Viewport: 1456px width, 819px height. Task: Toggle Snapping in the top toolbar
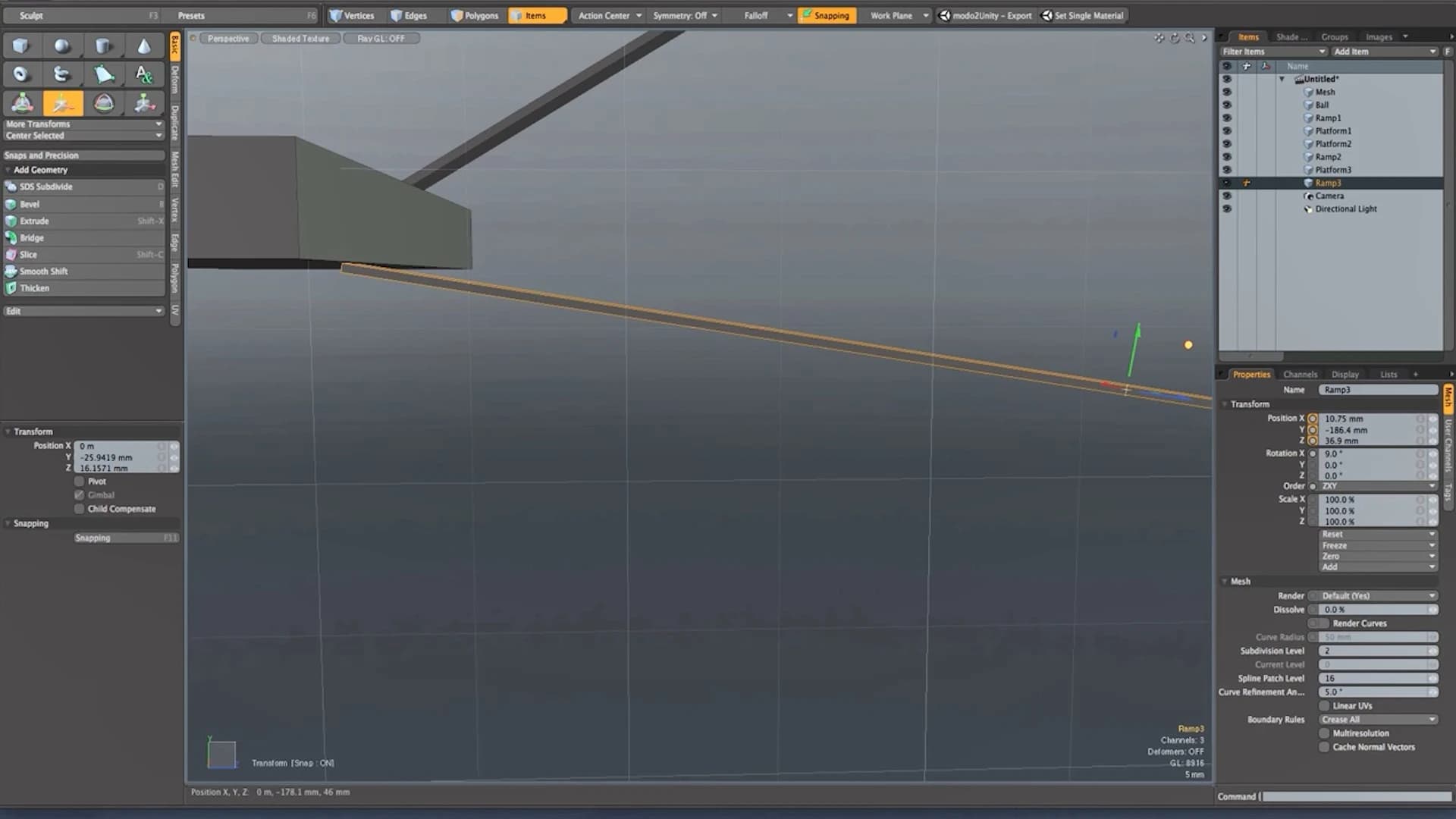pos(827,15)
